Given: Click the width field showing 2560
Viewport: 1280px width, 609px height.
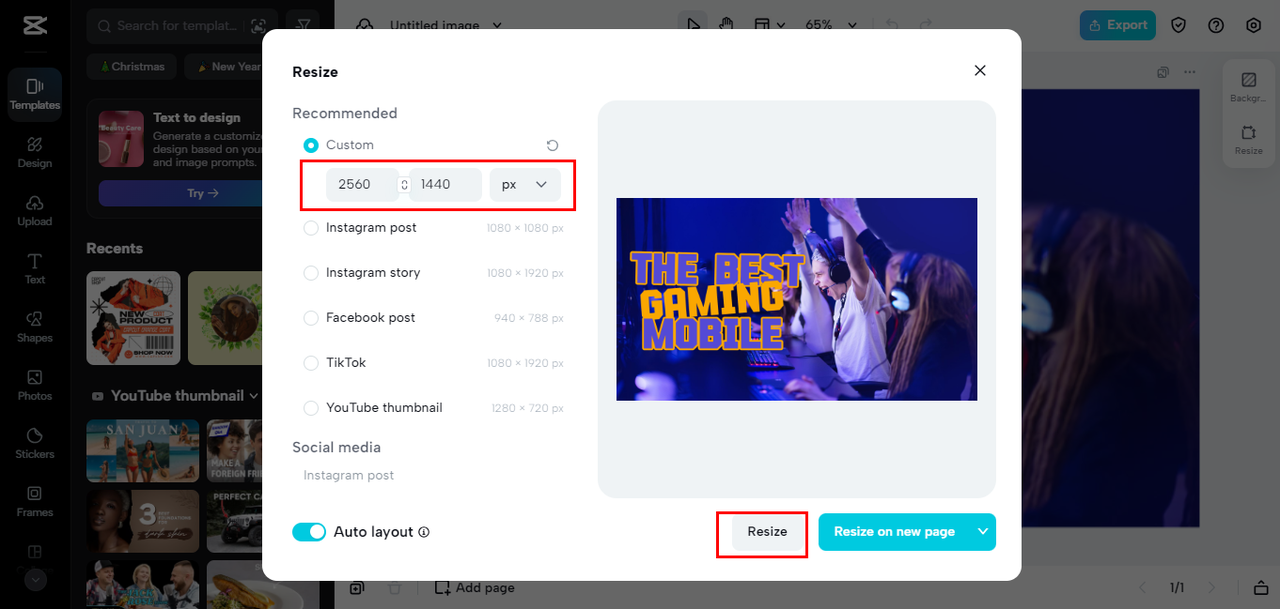Looking at the screenshot, I should click(362, 184).
